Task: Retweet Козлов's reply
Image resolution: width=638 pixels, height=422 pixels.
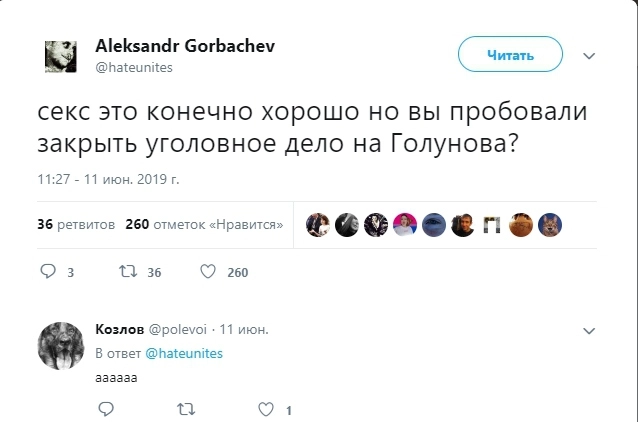Action: (185, 409)
